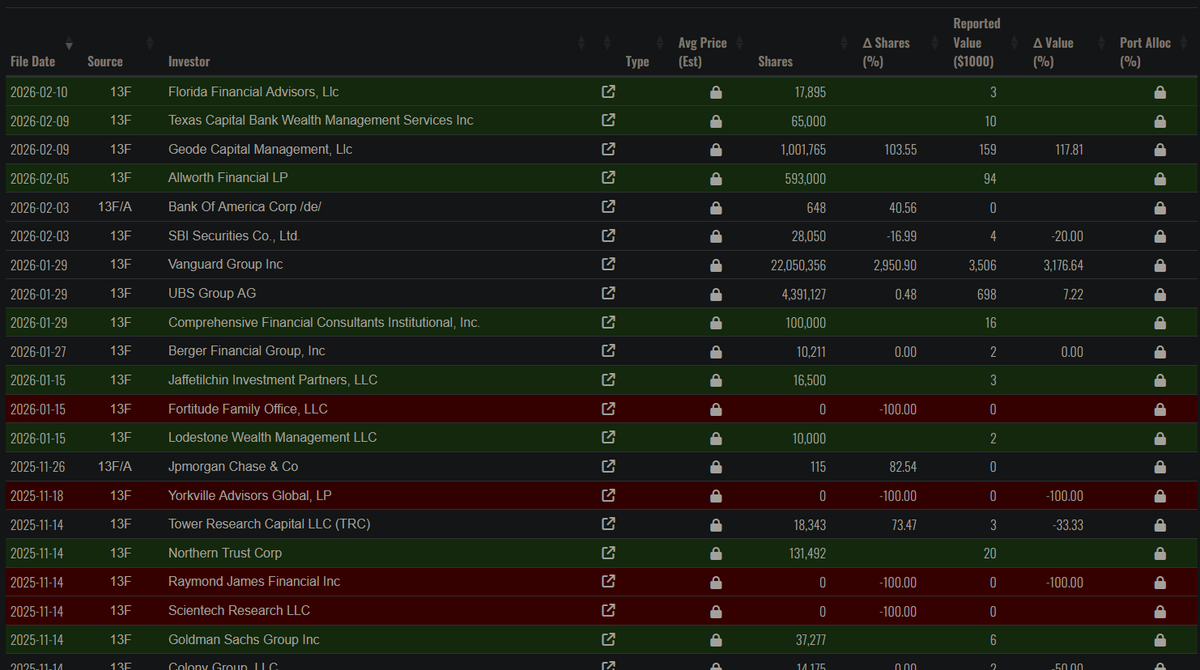Sort table by File Date column header

[32, 61]
